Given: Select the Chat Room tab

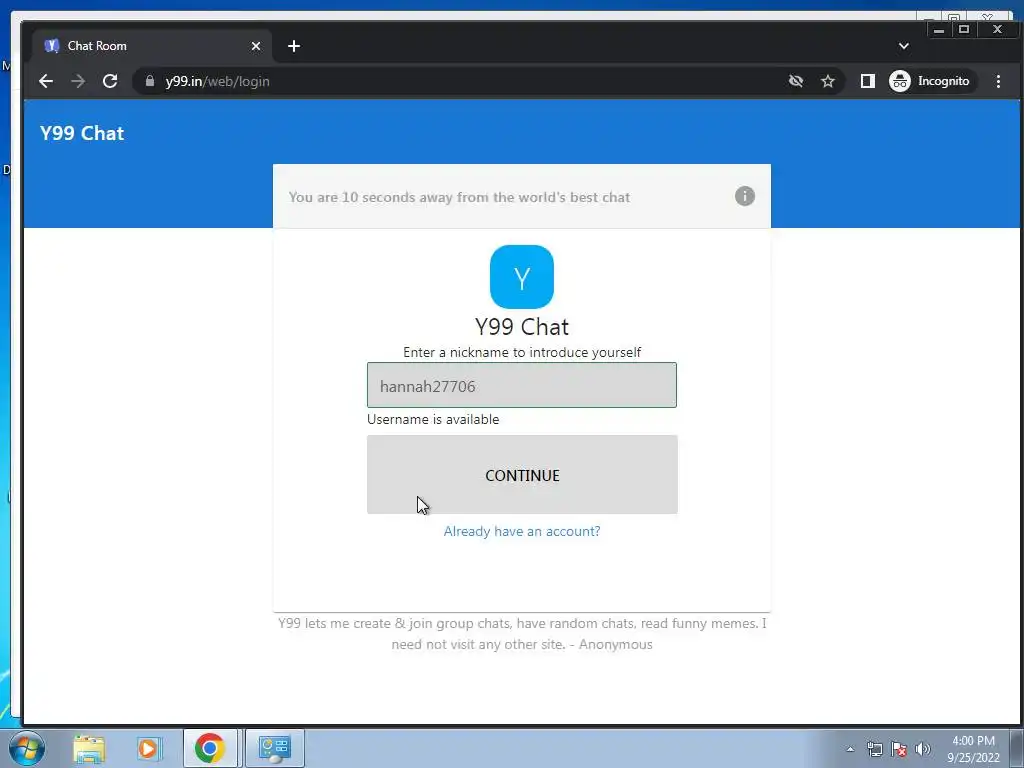Looking at the screenshot, I should coord(152,46).
